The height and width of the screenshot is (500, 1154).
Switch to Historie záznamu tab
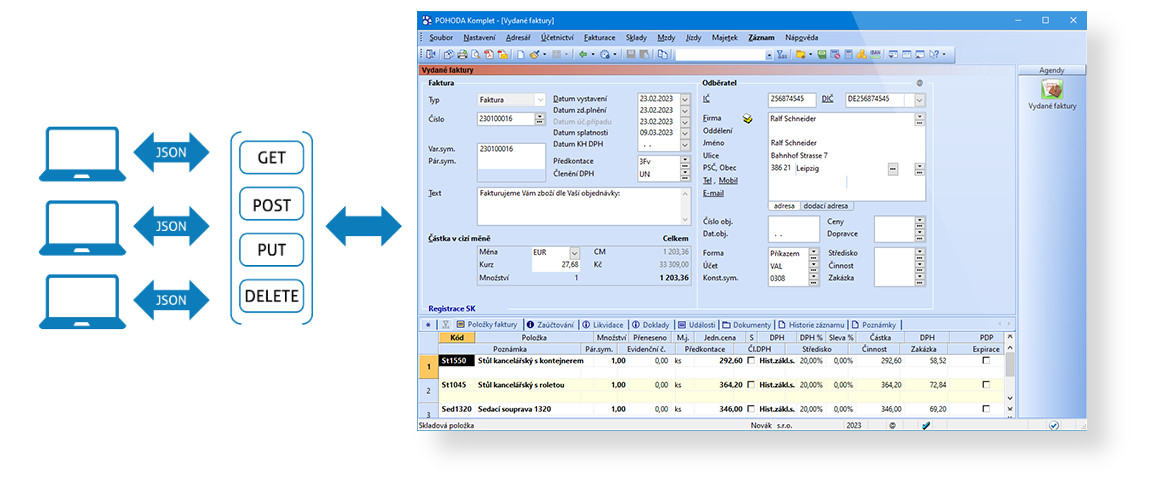click(811, 324)
